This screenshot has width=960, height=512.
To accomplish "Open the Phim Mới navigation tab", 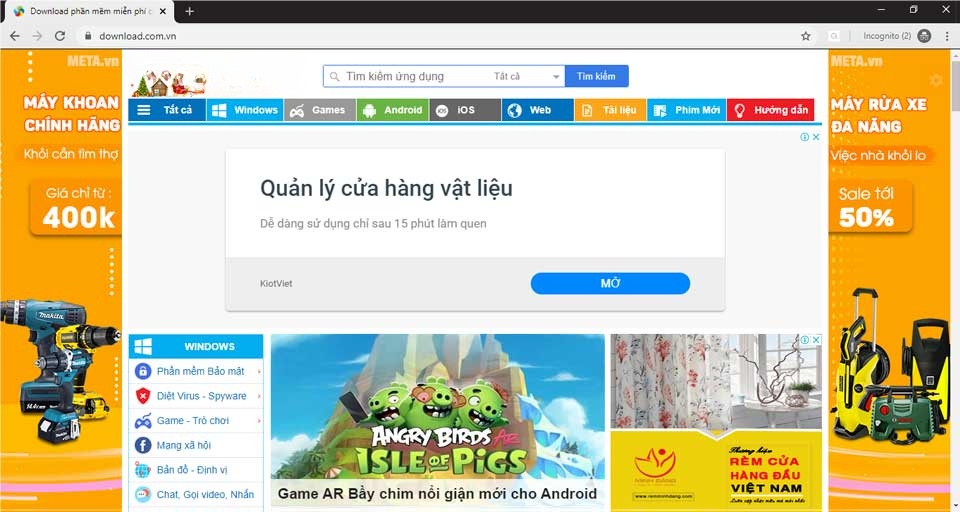I will pyautogui.click(x=686, y=110).
